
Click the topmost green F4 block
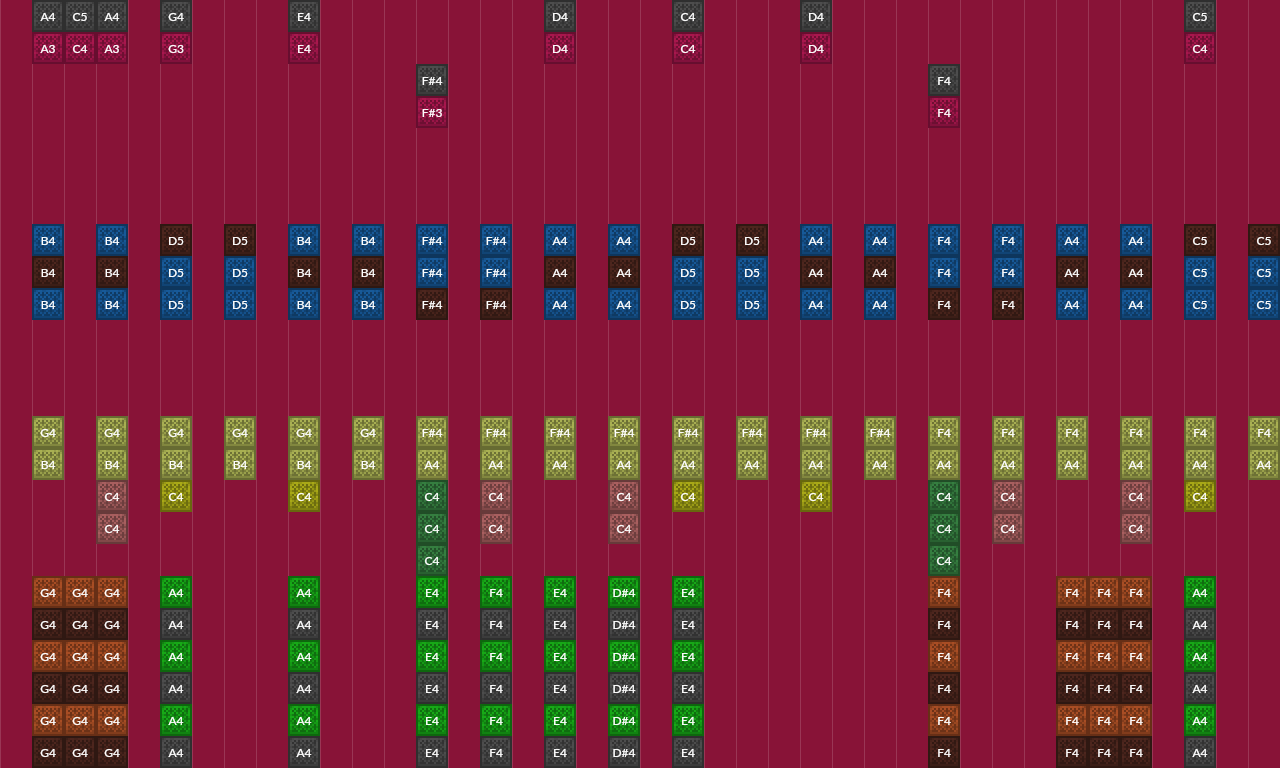pos(496,593)
